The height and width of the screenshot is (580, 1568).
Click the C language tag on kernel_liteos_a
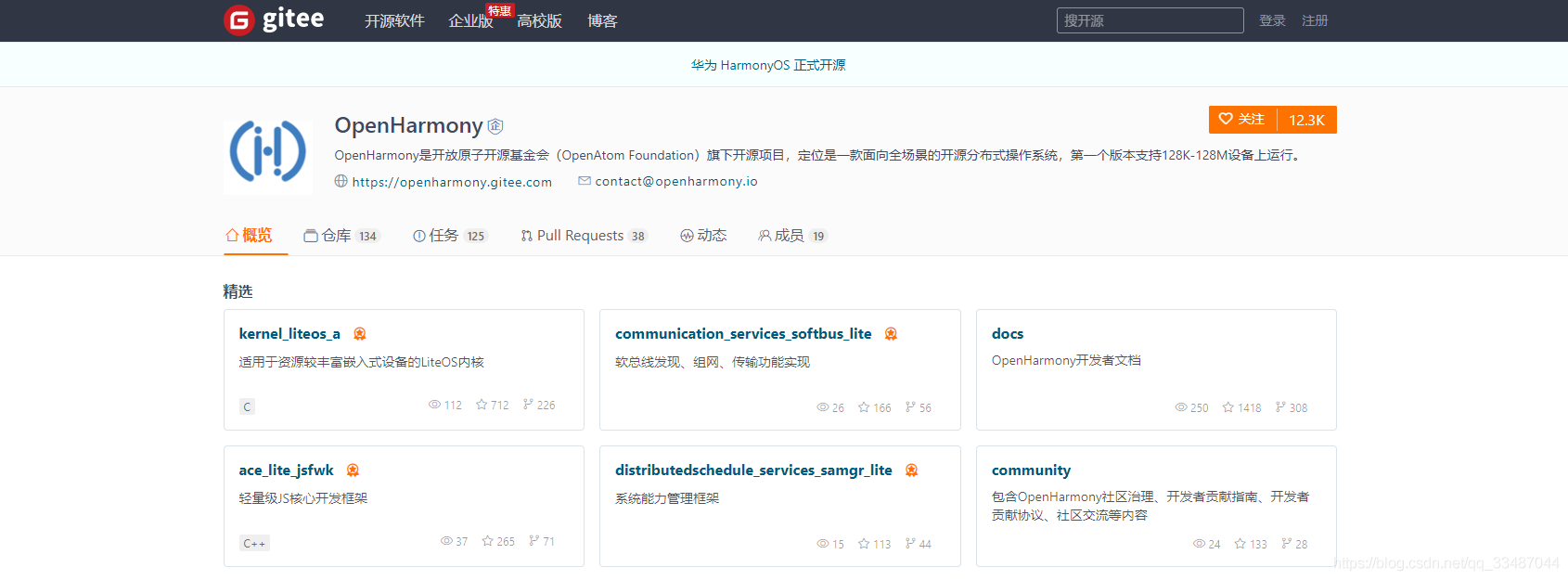[247, 406]
